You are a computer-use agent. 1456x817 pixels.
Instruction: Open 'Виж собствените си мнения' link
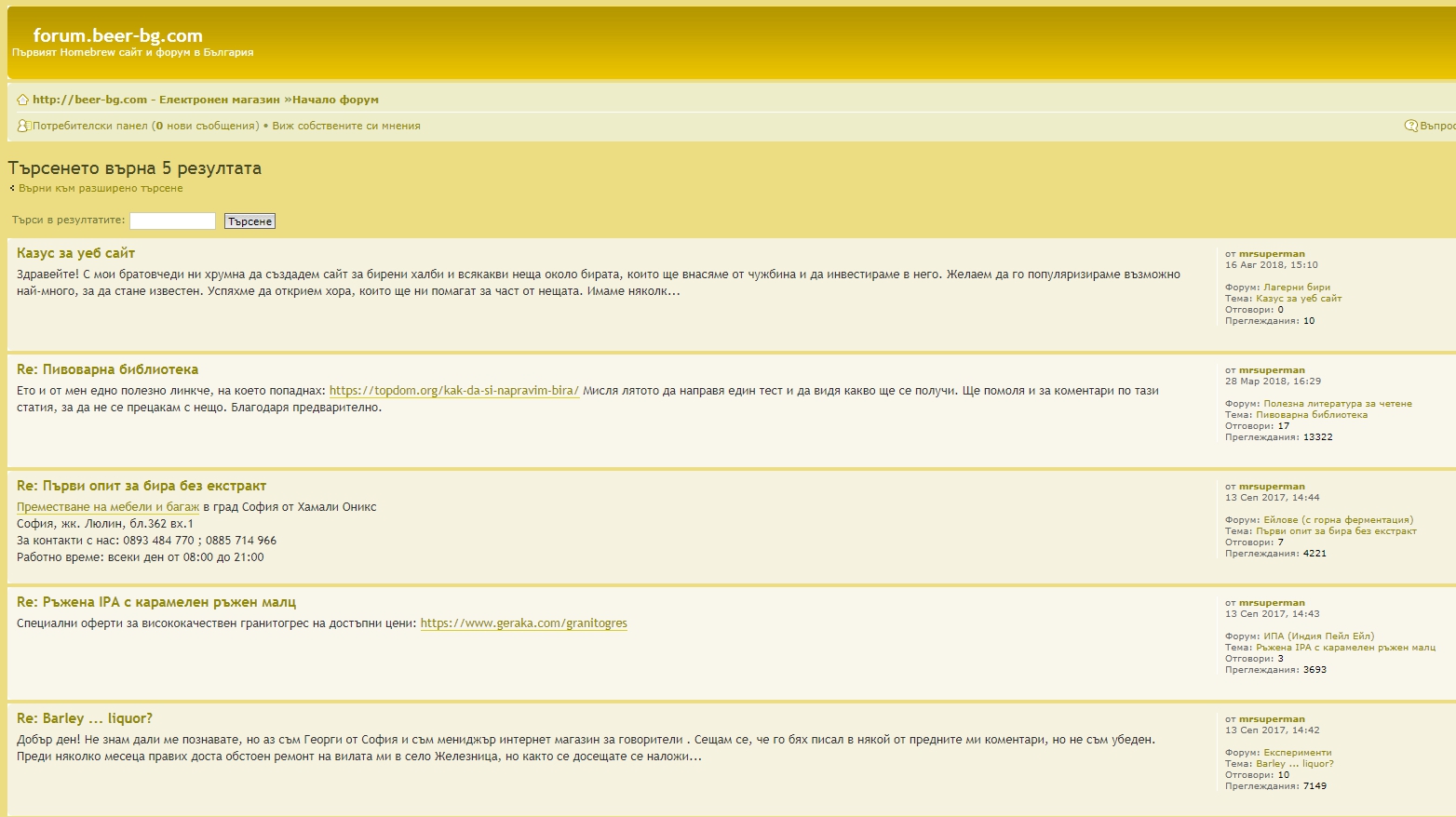(345, 126)
